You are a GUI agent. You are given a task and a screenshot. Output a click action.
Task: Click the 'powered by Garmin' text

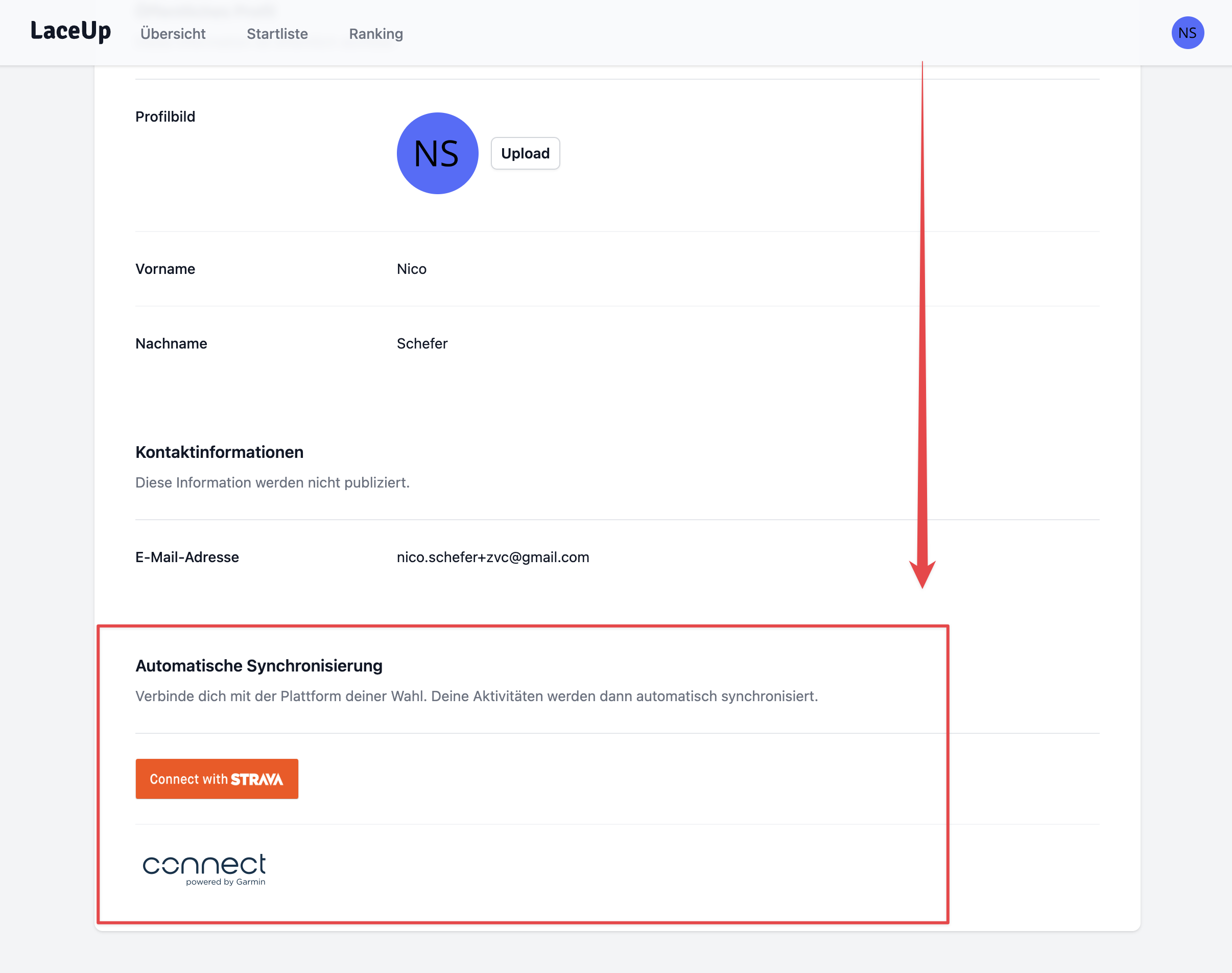(x=225, y=882)
